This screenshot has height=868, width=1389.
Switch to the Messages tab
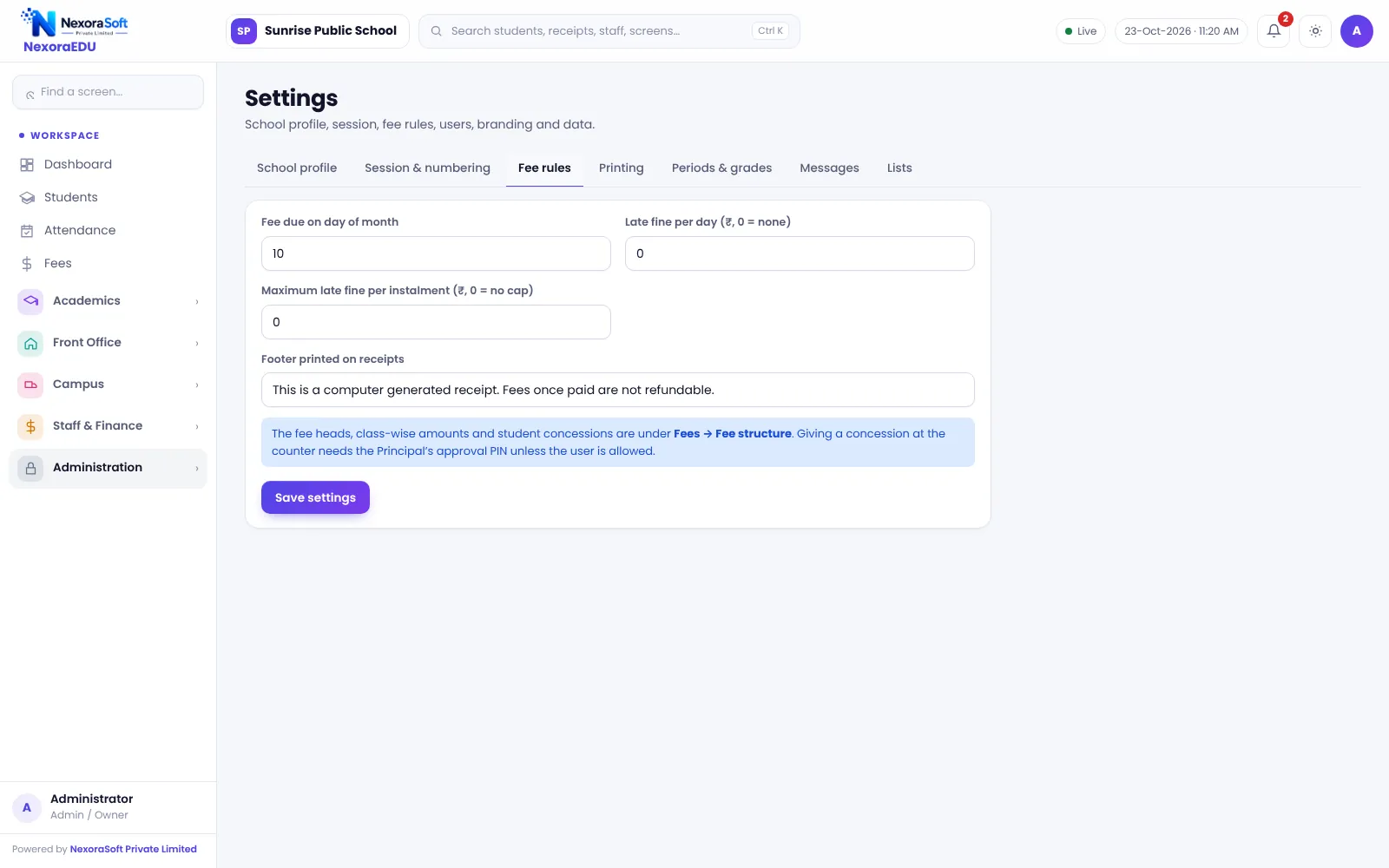830,168
